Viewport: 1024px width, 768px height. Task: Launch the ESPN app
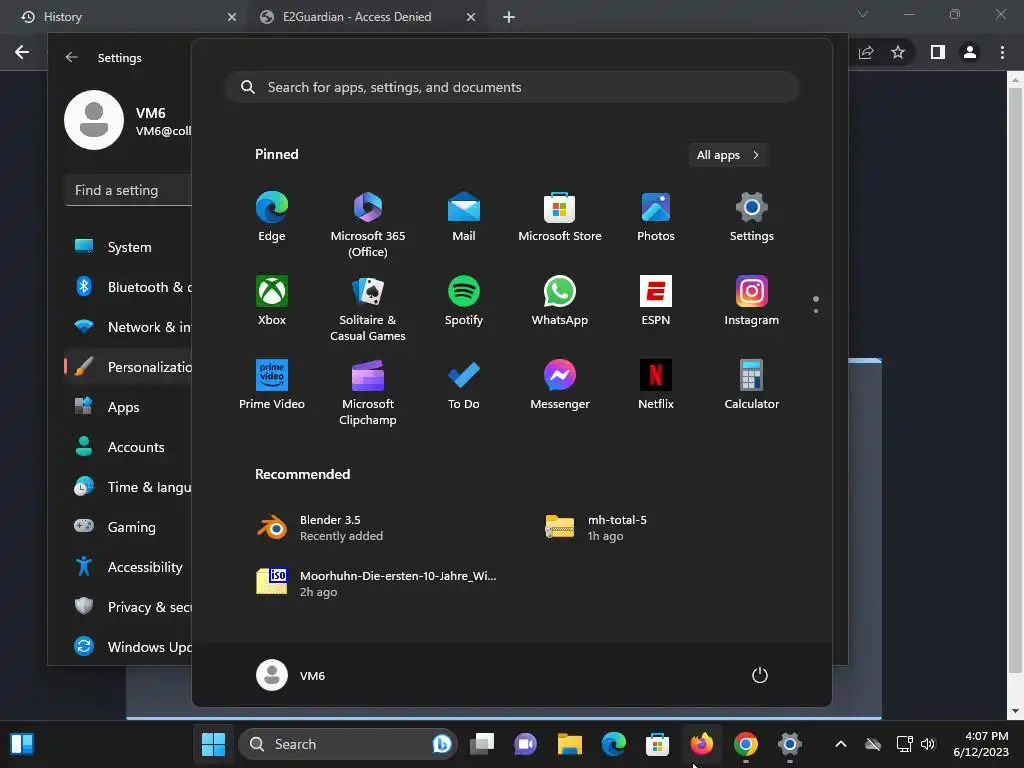(x=656, y=300)
